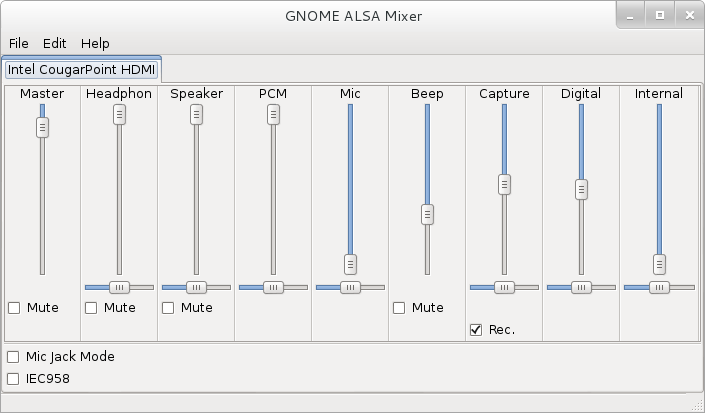Enable Mute checkbox for Headphone

pos(91,308)
